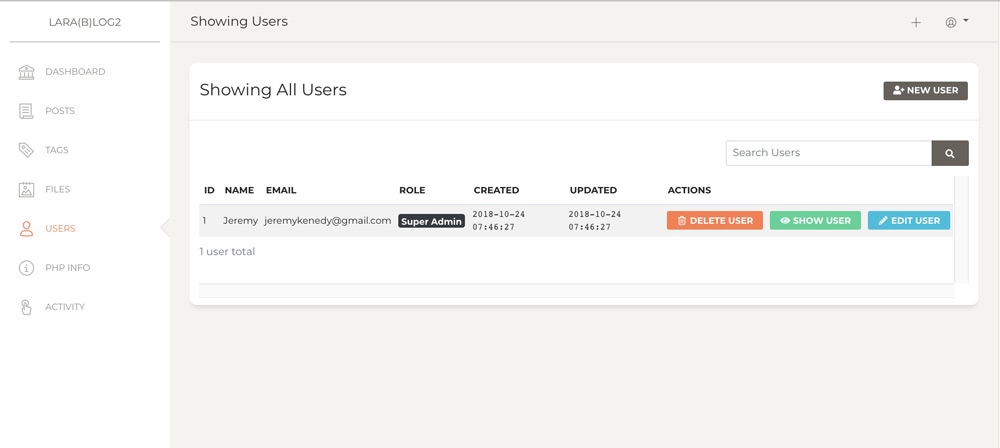Viewport: 1000px width, 448px height.
Task: Click the CREATED column header
Action: [x=496, y=190]
